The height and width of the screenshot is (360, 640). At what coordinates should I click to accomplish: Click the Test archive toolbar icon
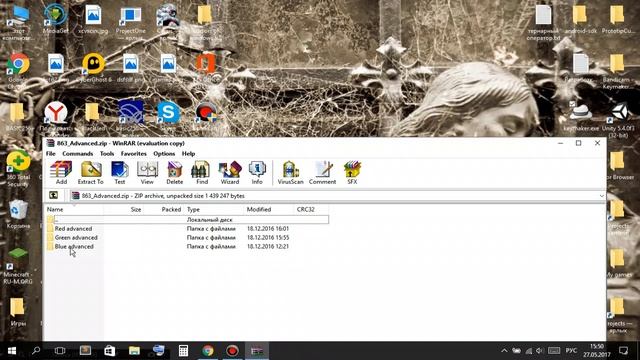tap(120, 173)
